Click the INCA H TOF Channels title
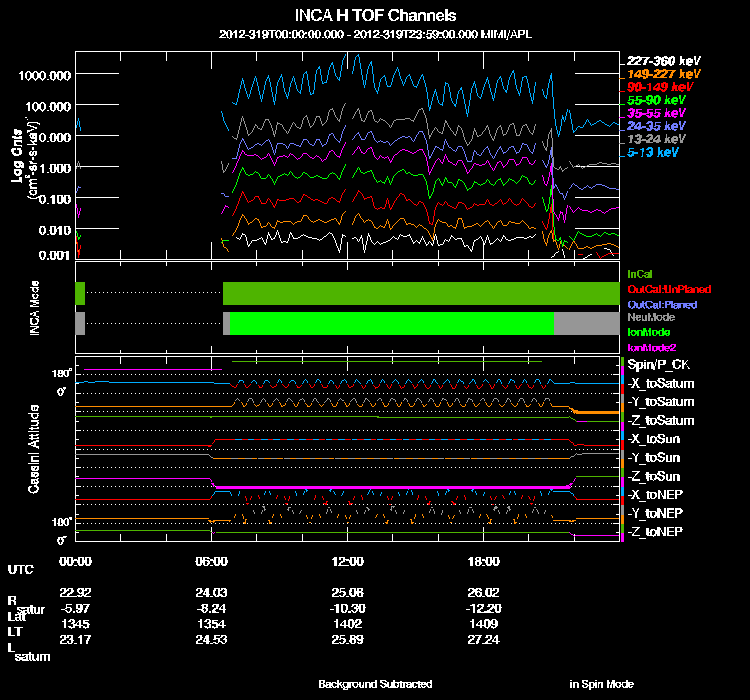 point(375,16)
